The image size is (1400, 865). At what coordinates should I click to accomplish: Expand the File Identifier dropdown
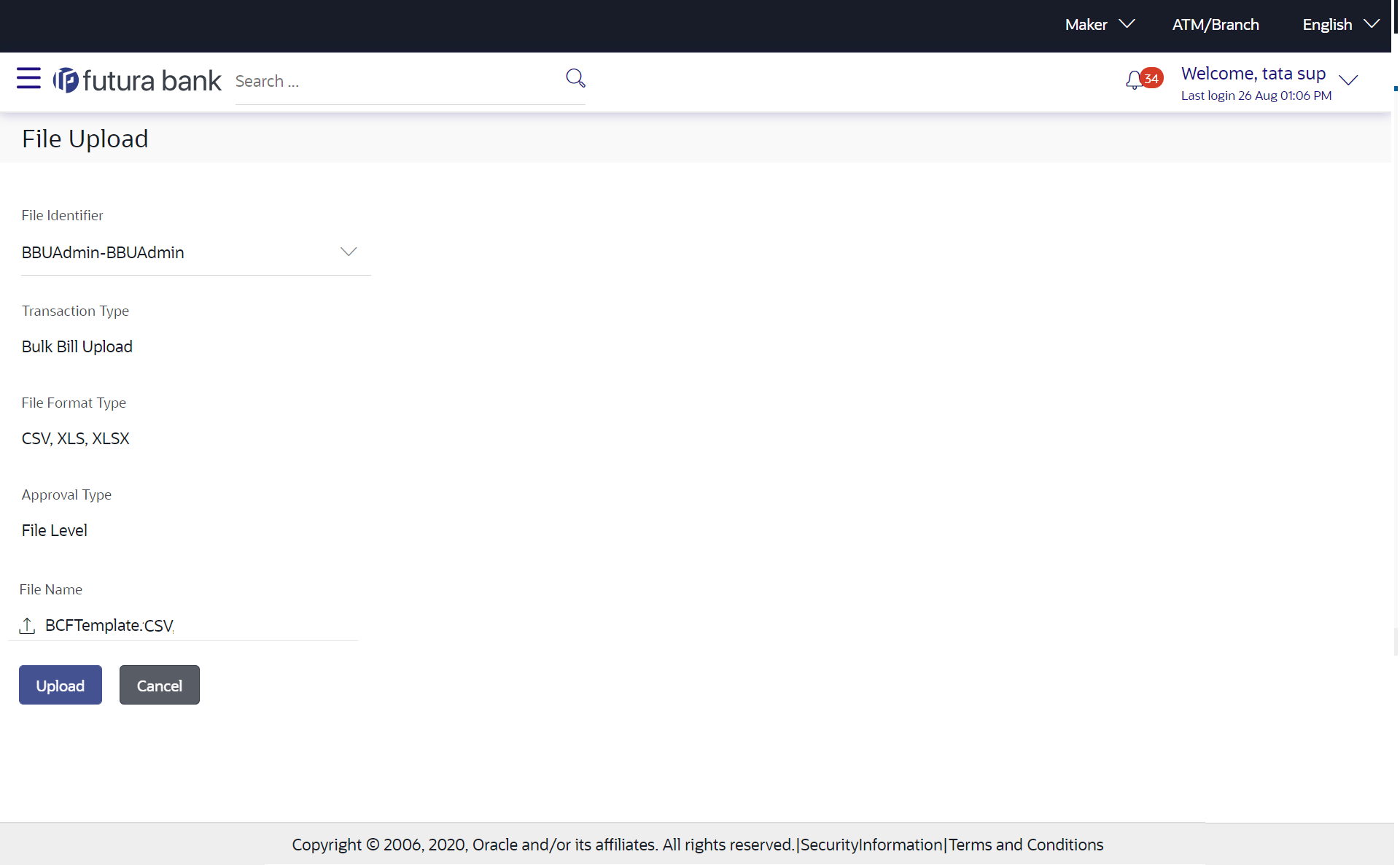click(x=348, y=252)
